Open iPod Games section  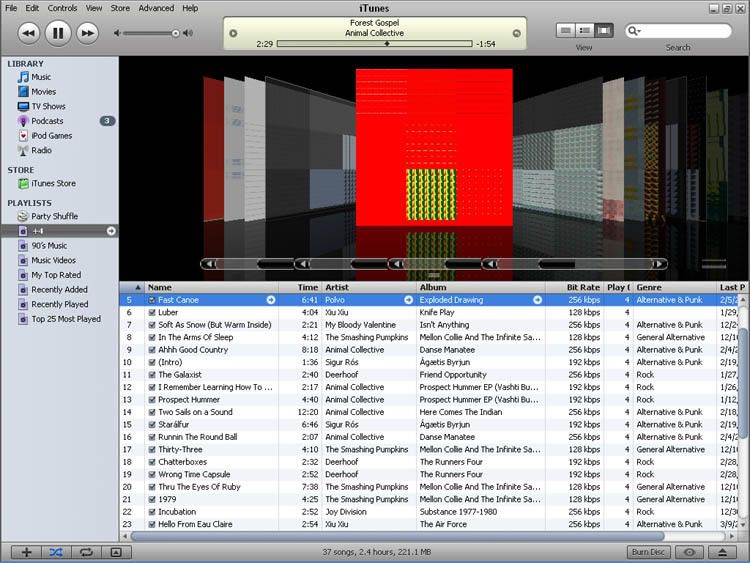[x=52, y=136]
